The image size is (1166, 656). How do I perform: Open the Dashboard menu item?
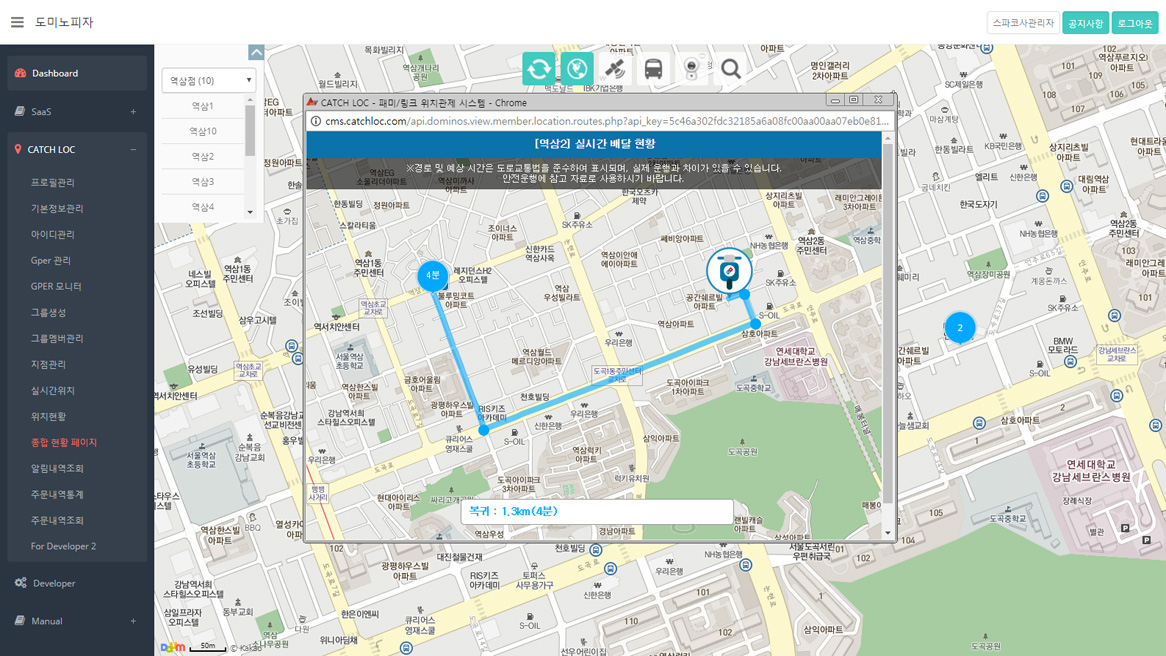point(77,73)
